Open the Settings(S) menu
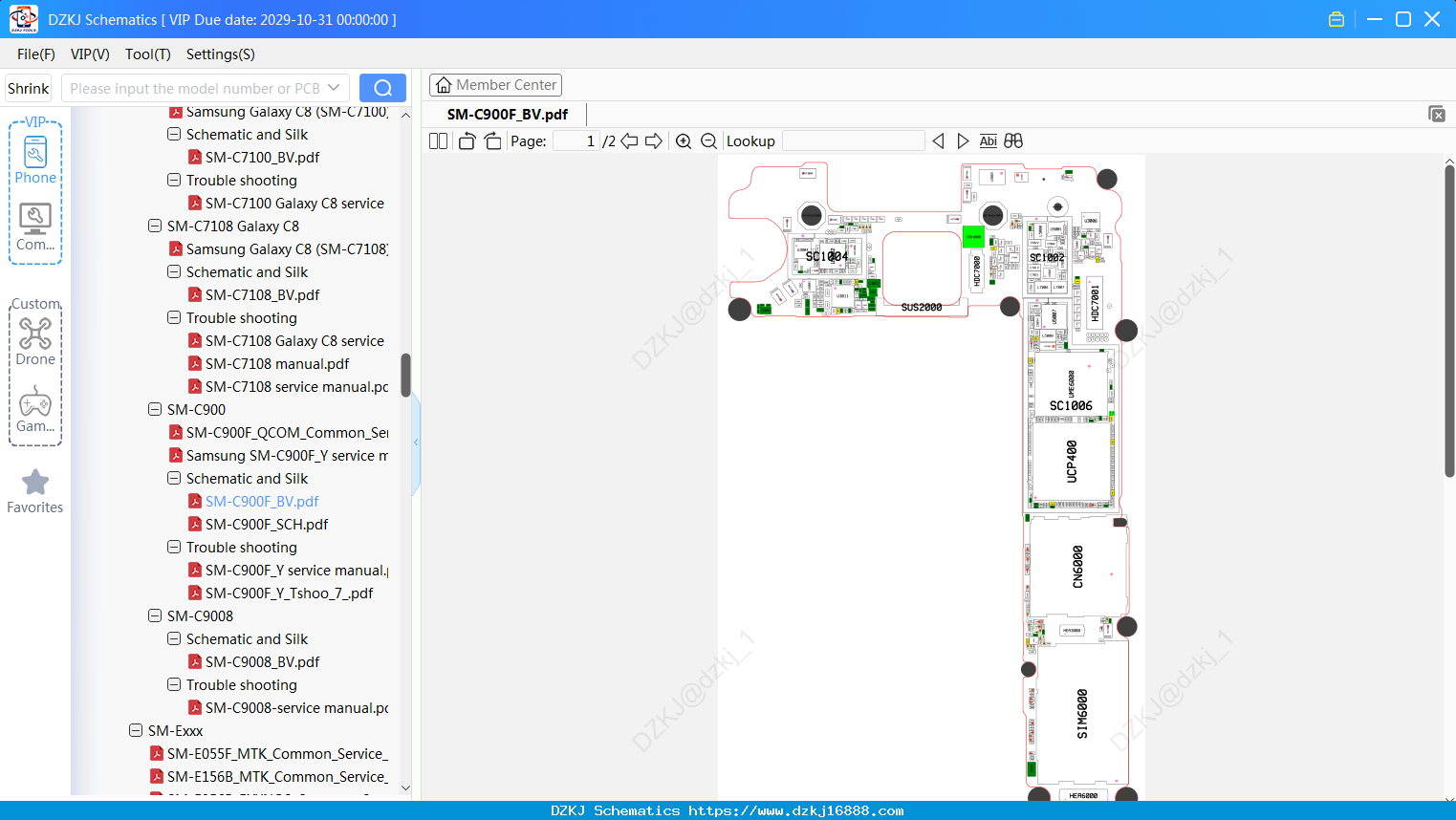The image size is (1456, 820). pyautogui.click(x=221, y=54)
